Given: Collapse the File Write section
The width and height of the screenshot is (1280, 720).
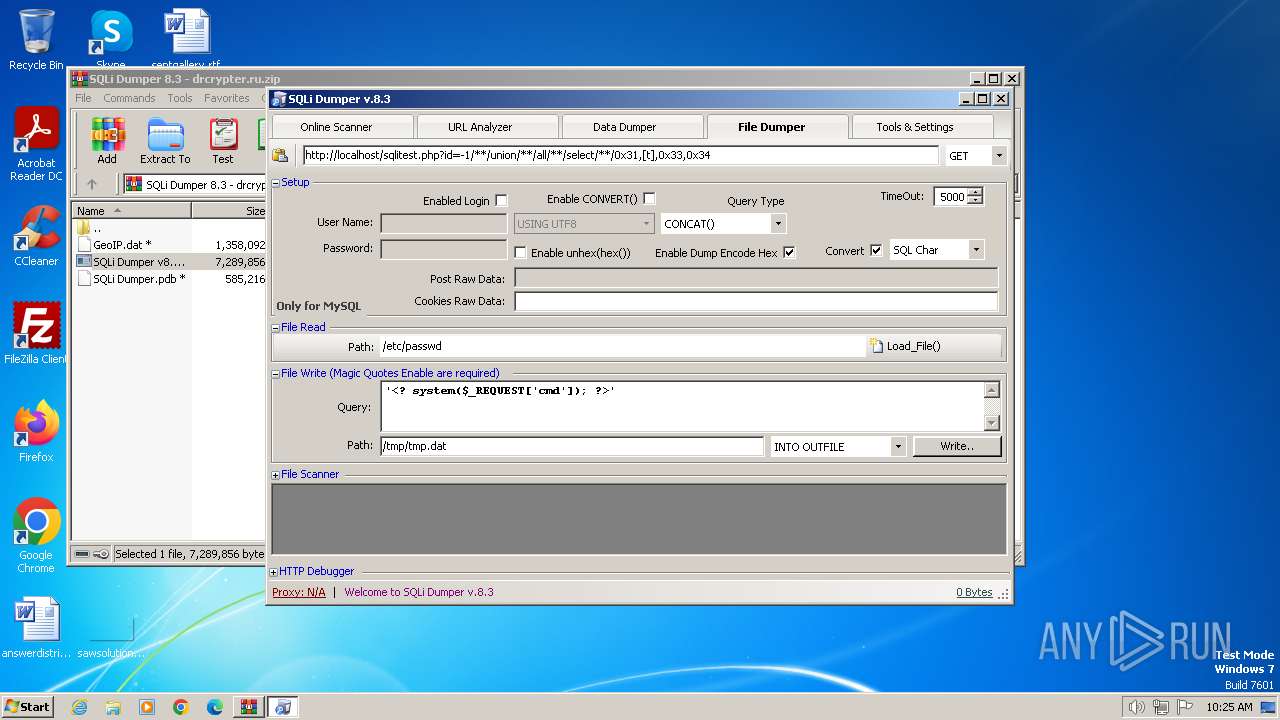Looking at the screenshot, I should 275,374.
